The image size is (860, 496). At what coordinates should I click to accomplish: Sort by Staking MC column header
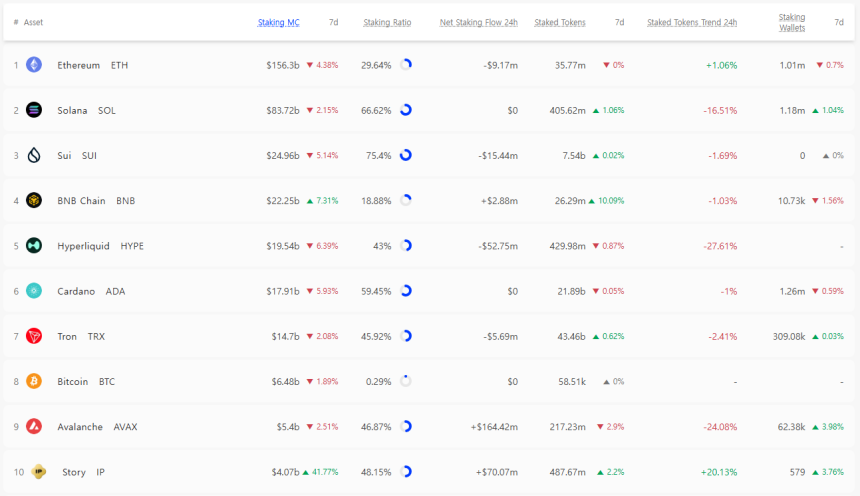pos(278,22)
